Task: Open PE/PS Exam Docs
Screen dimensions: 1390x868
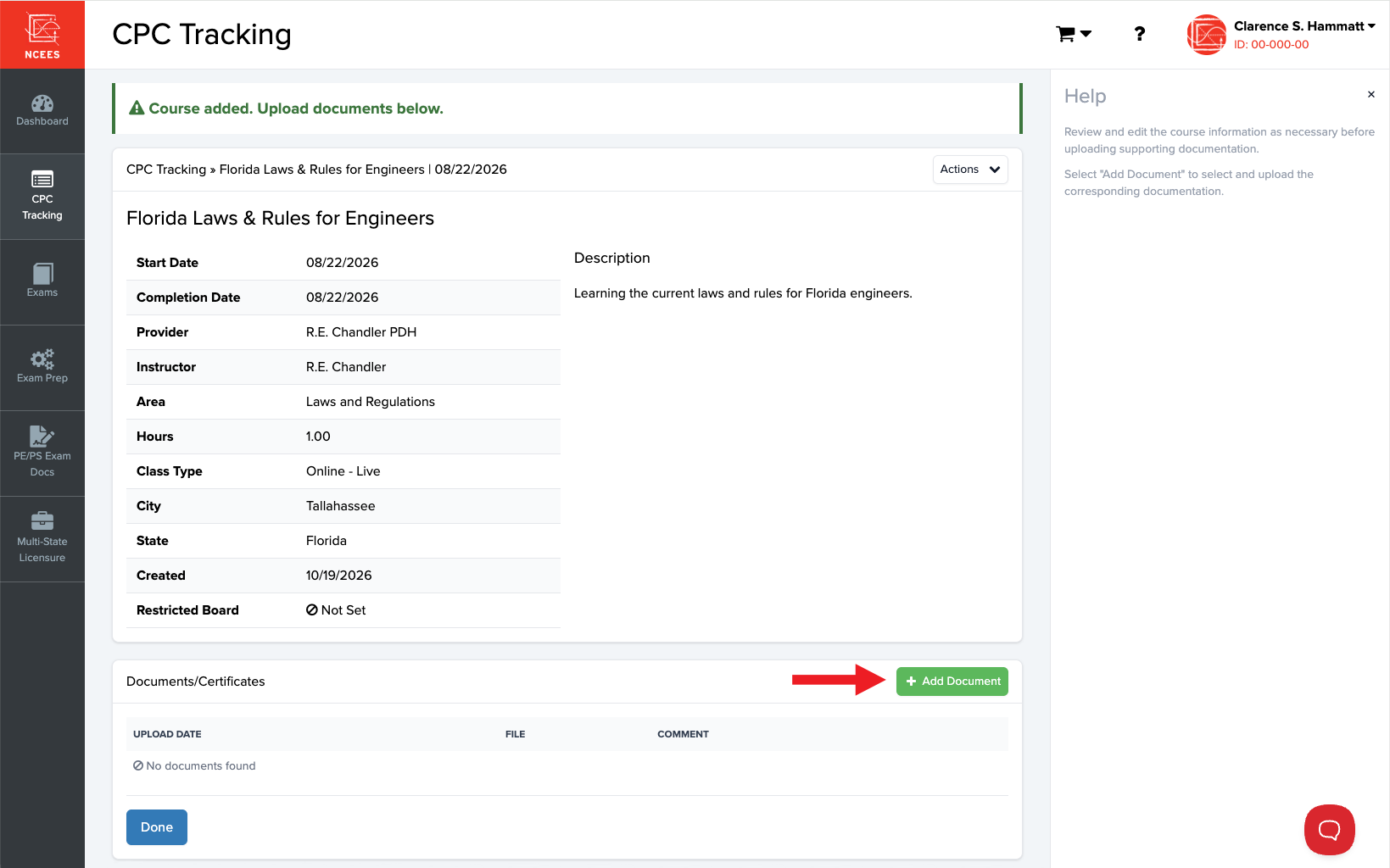Action: 42,453
